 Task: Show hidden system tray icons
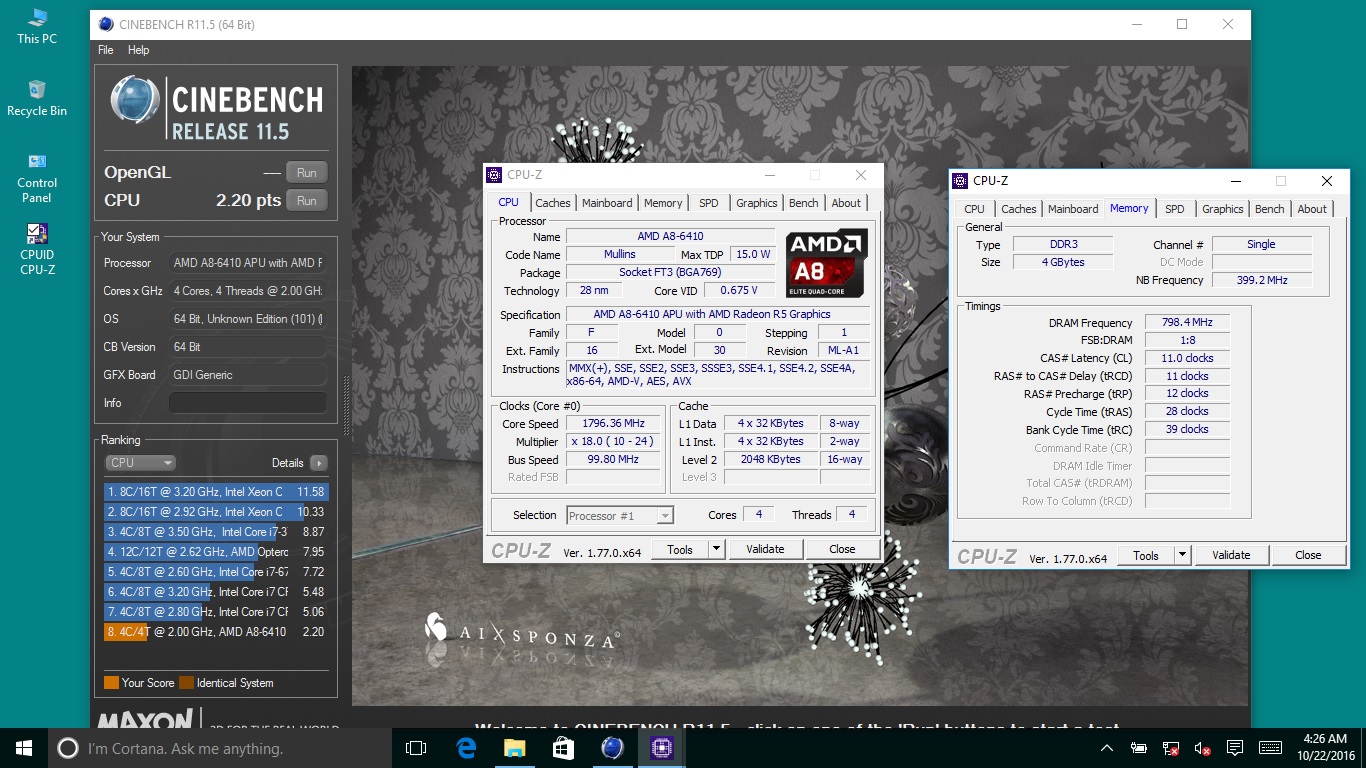tap(1107, 748)
